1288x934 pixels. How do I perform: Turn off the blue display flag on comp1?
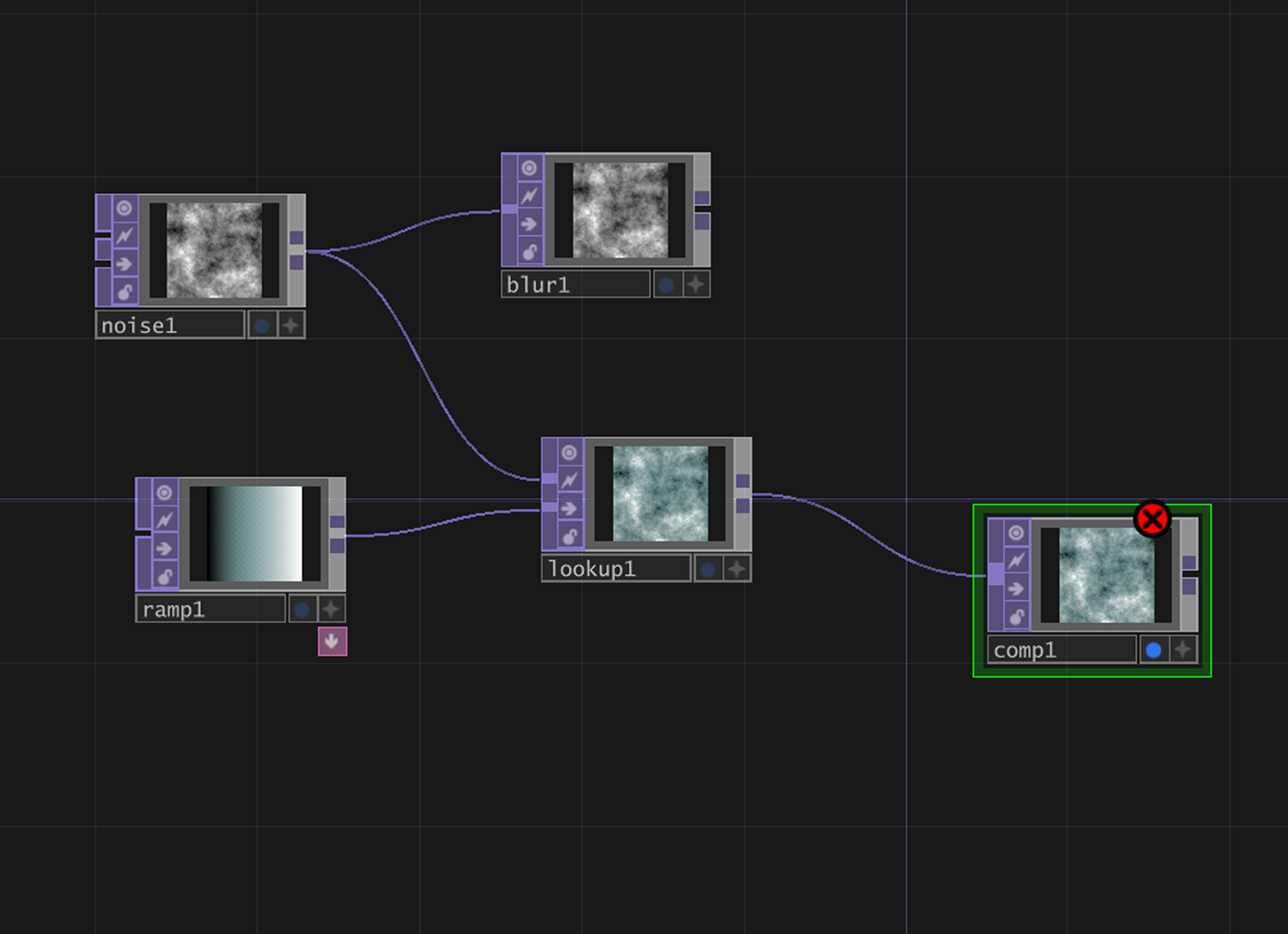point(1153,650)
